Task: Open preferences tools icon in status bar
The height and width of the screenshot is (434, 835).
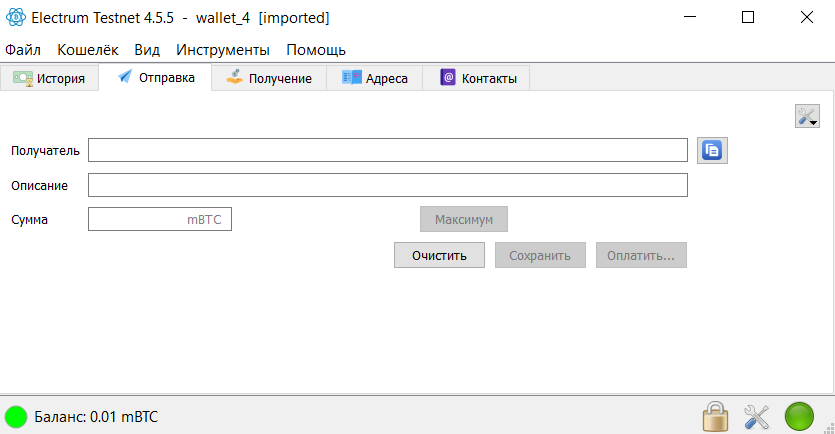Action: point(756,417)
